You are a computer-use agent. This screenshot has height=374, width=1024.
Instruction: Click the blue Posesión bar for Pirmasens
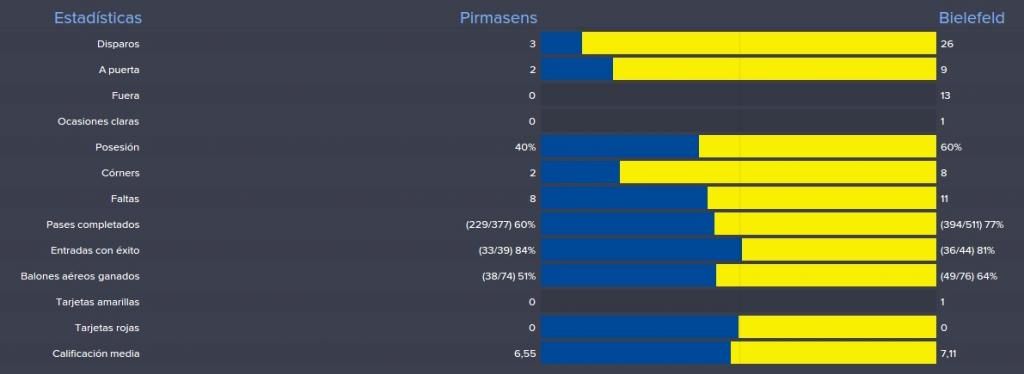point(620,147)
